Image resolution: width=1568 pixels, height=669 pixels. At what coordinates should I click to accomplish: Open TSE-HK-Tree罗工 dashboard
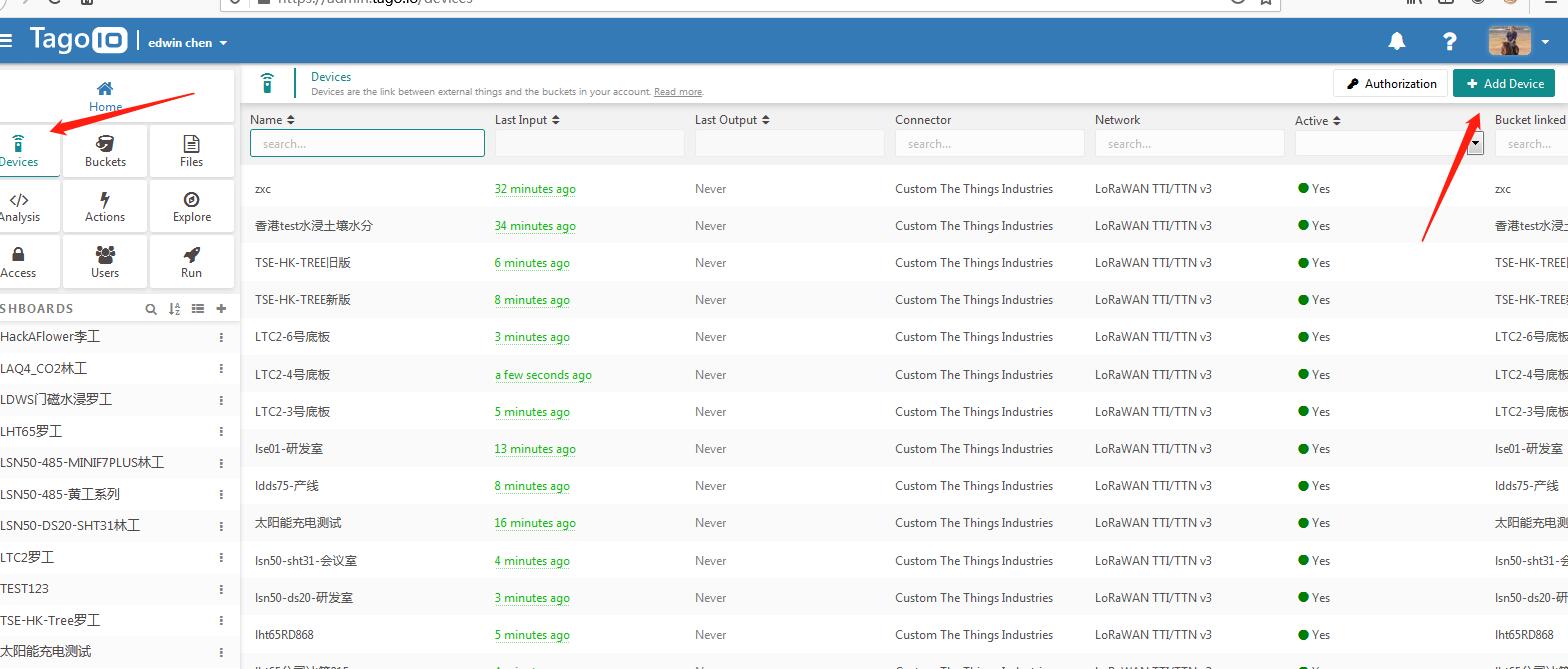click(50, 620)
